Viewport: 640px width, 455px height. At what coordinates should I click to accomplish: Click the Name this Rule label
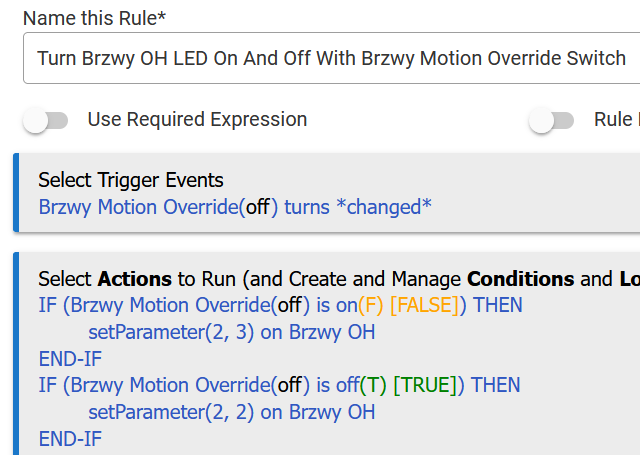coord(94,18)
